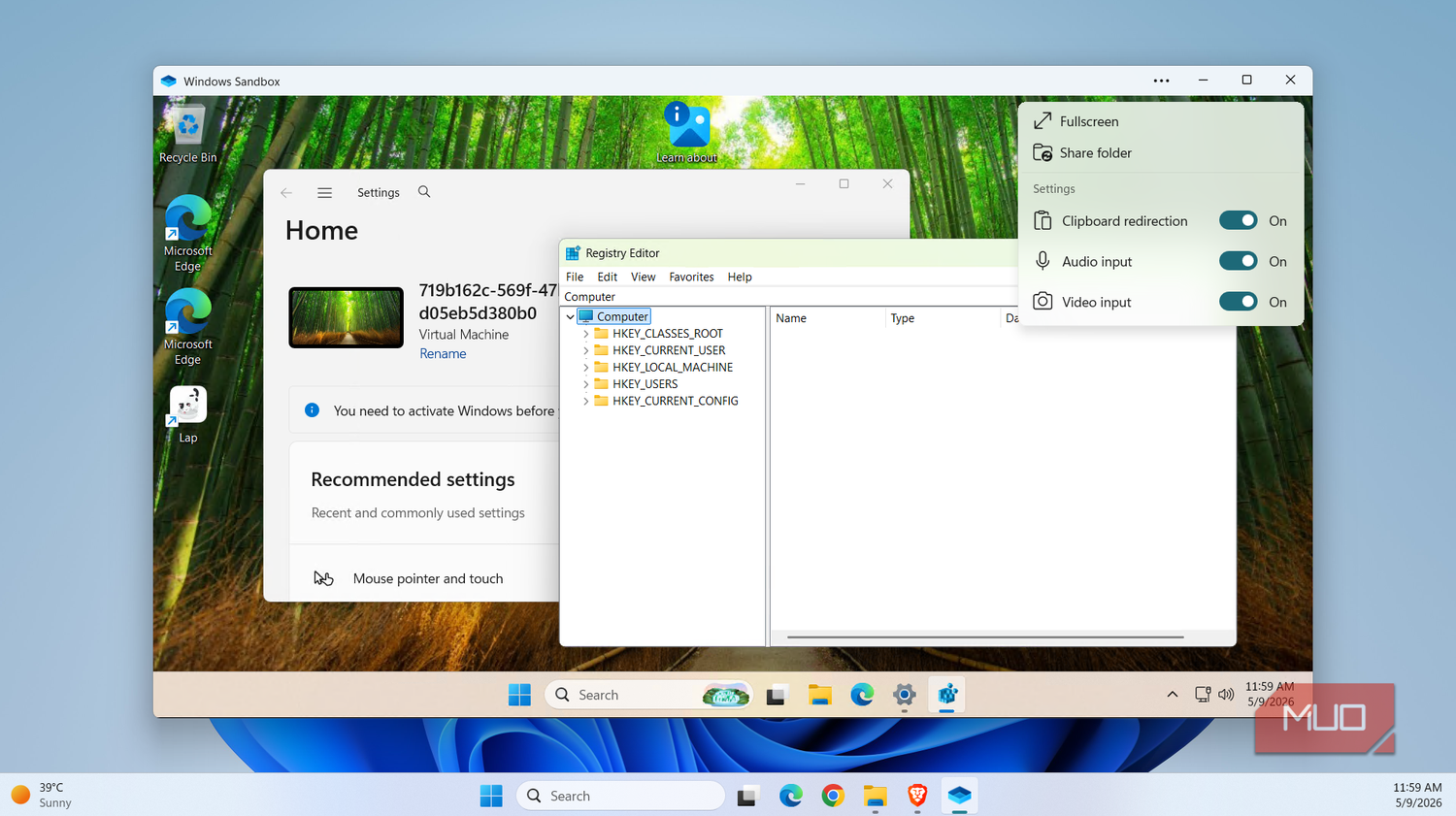Select the HKEY_LOCAL_MACHINE folder
The height and width of the screenshot is (816, 1456).
pyautogui.click(x=664, y=368)
